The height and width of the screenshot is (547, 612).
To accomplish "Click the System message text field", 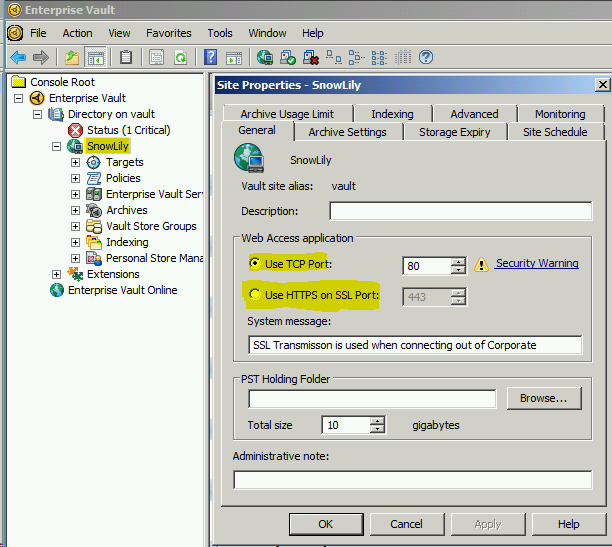I will point(415,345).
